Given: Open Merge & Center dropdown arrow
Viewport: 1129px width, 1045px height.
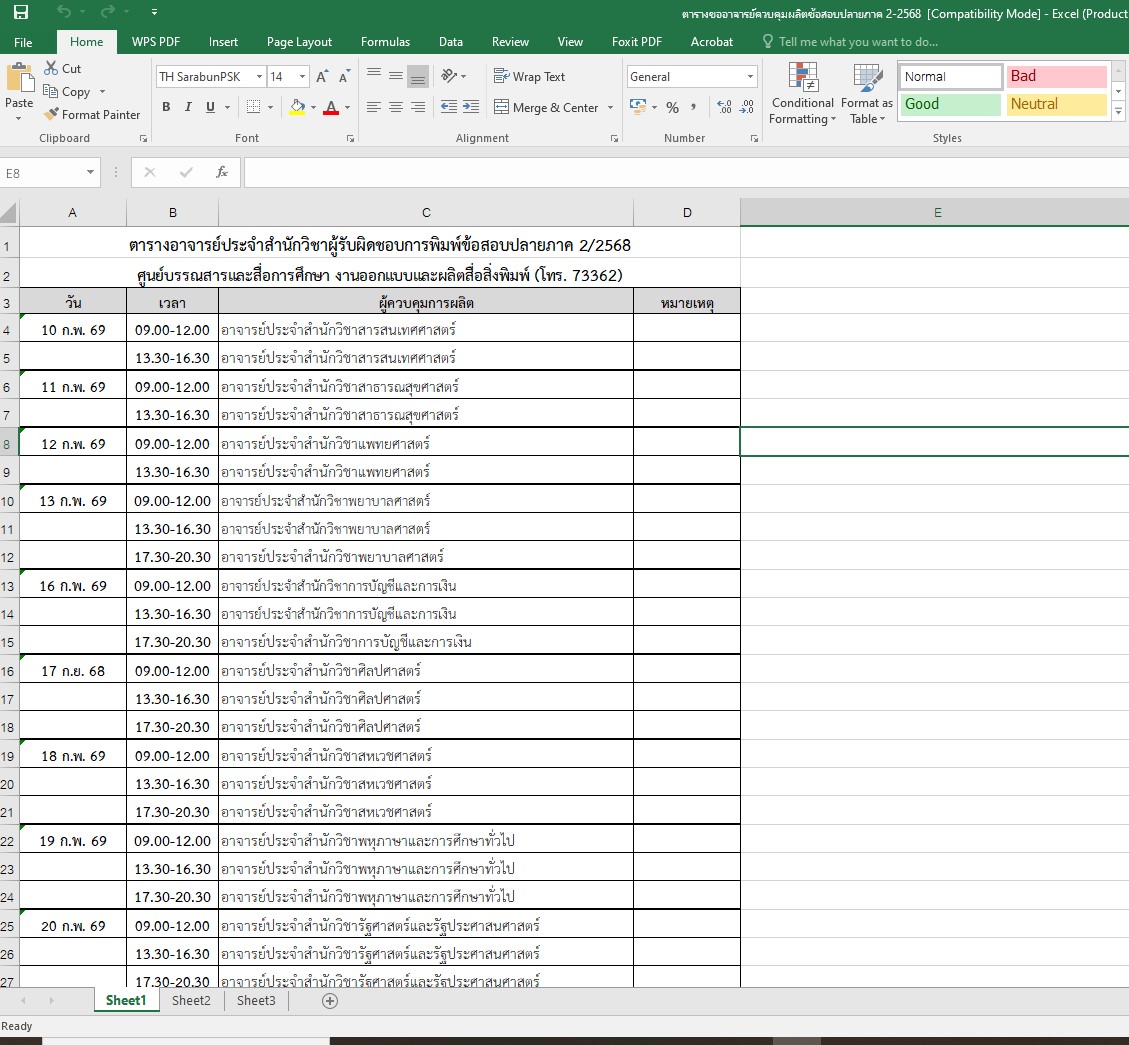Looking at the screenshot, I should tap(611, 107).
